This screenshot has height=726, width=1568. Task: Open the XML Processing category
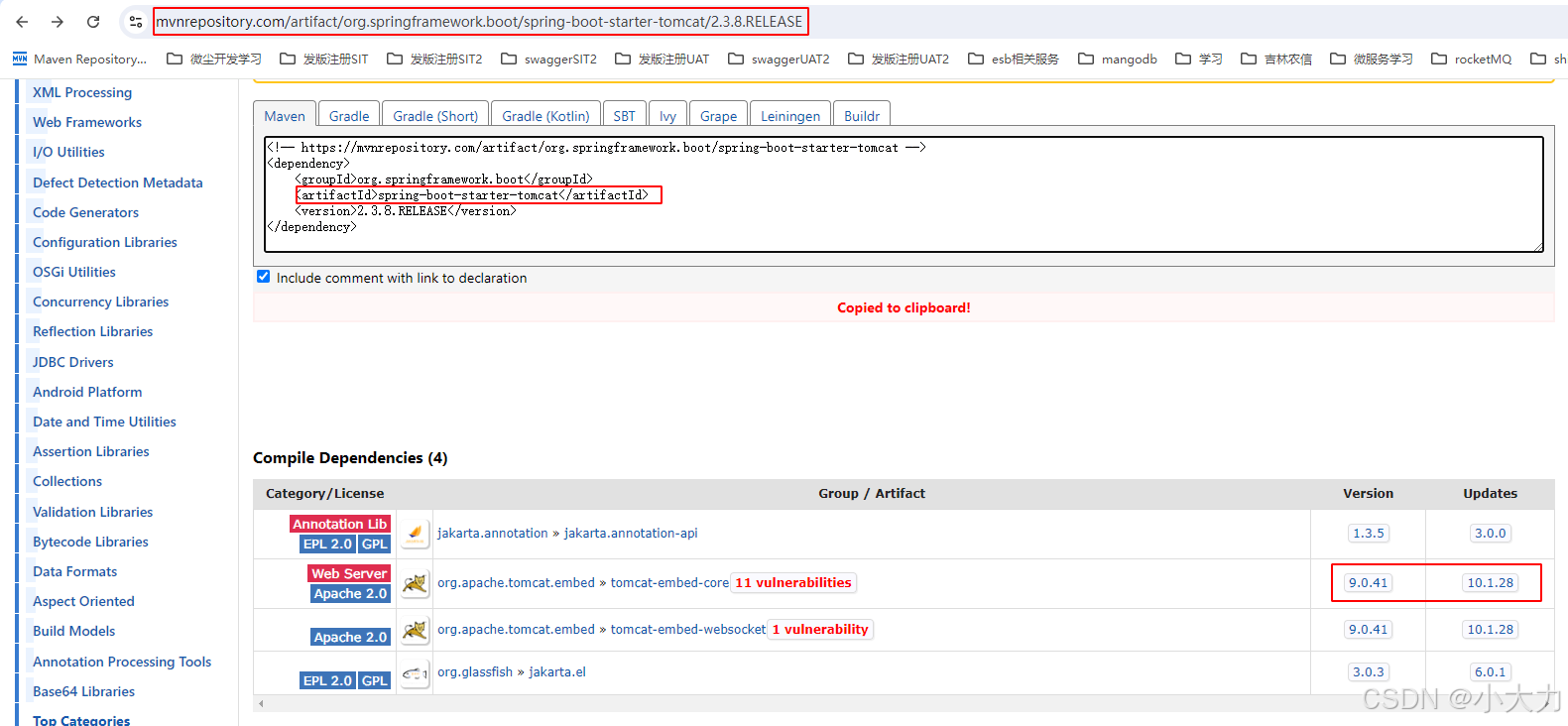[82, 92]
